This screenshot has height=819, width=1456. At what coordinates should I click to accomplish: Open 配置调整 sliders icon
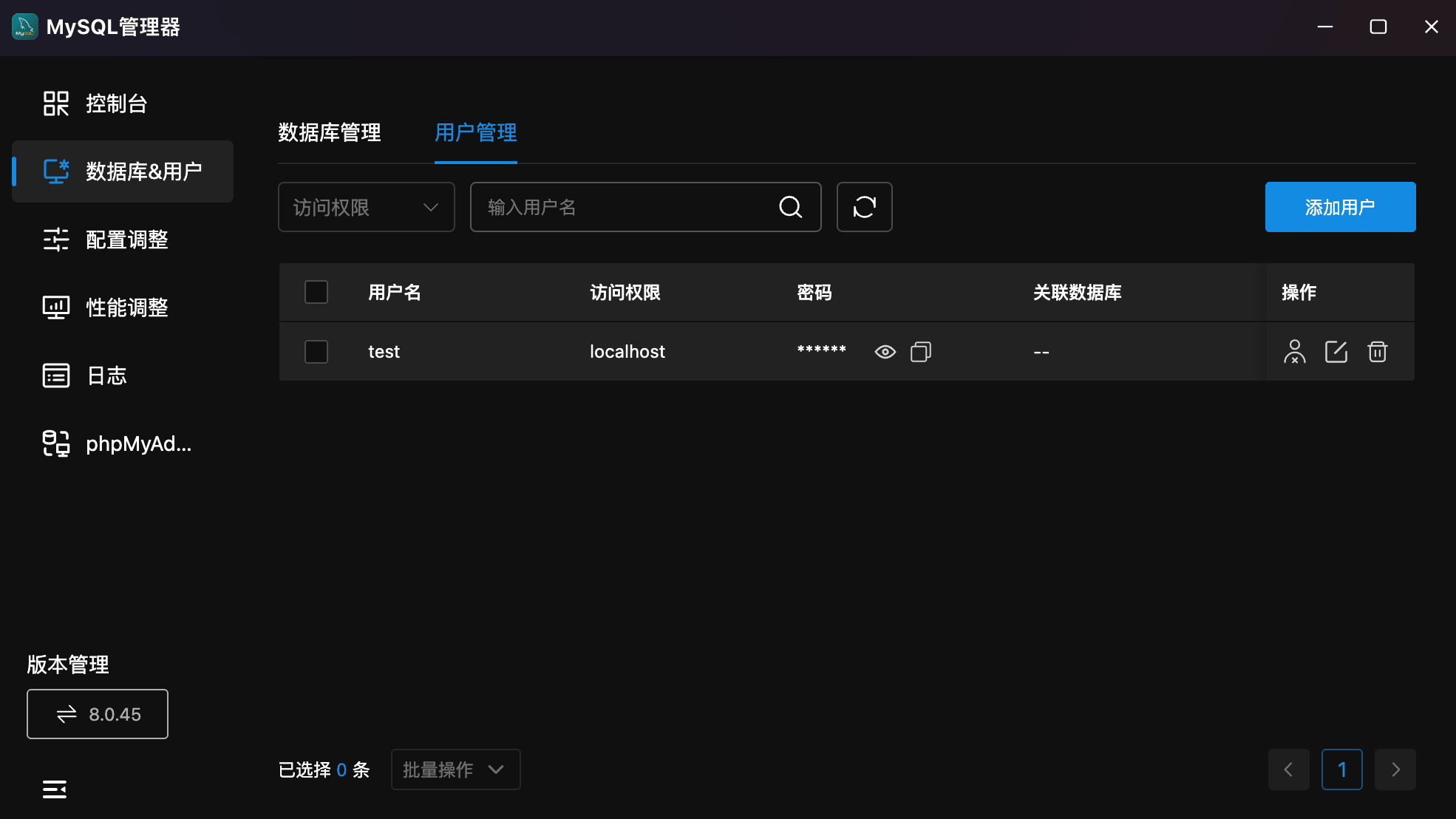(56, 239)
